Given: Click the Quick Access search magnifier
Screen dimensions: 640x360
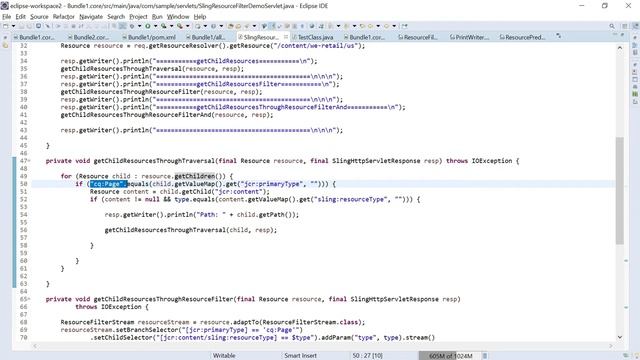Looking at the screenshot, I should 612,26.
